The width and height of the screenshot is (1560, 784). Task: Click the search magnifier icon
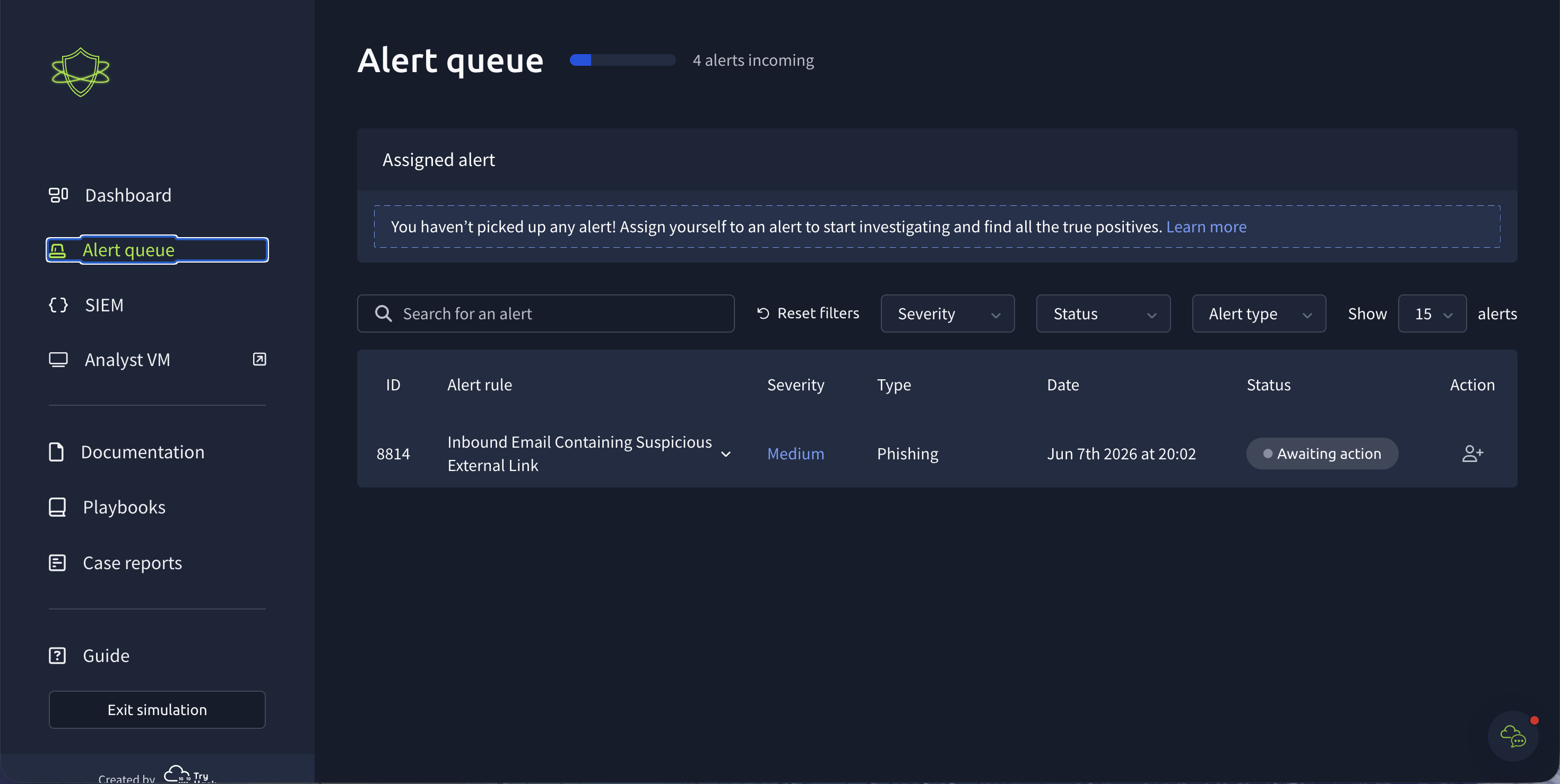tap(383, 313)
